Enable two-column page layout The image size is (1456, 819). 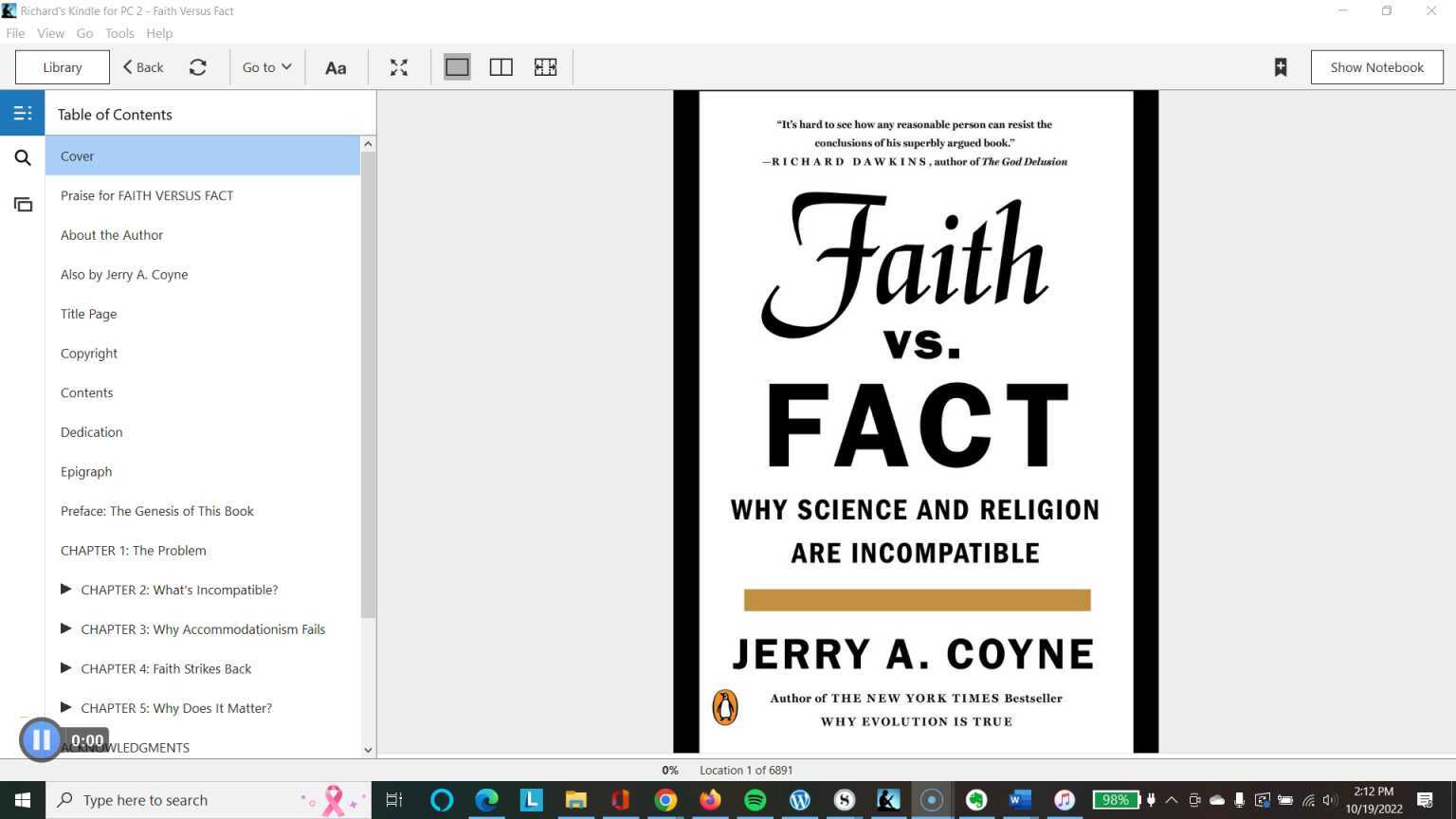click(x=500, y=66)
